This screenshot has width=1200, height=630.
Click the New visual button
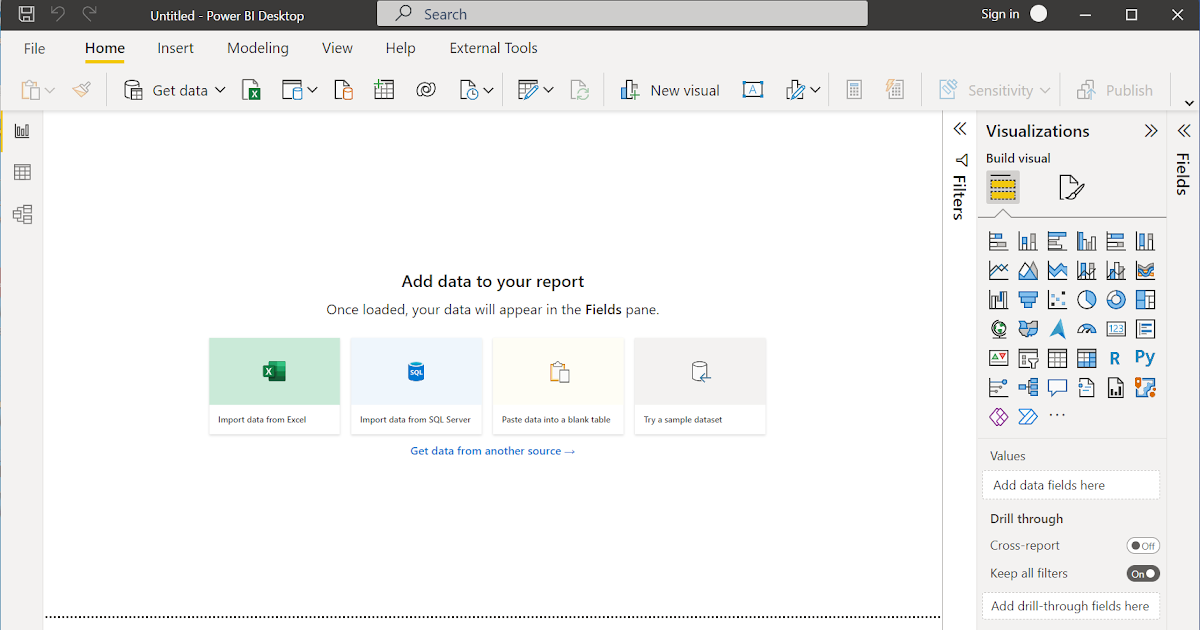(x=670, y=90)
